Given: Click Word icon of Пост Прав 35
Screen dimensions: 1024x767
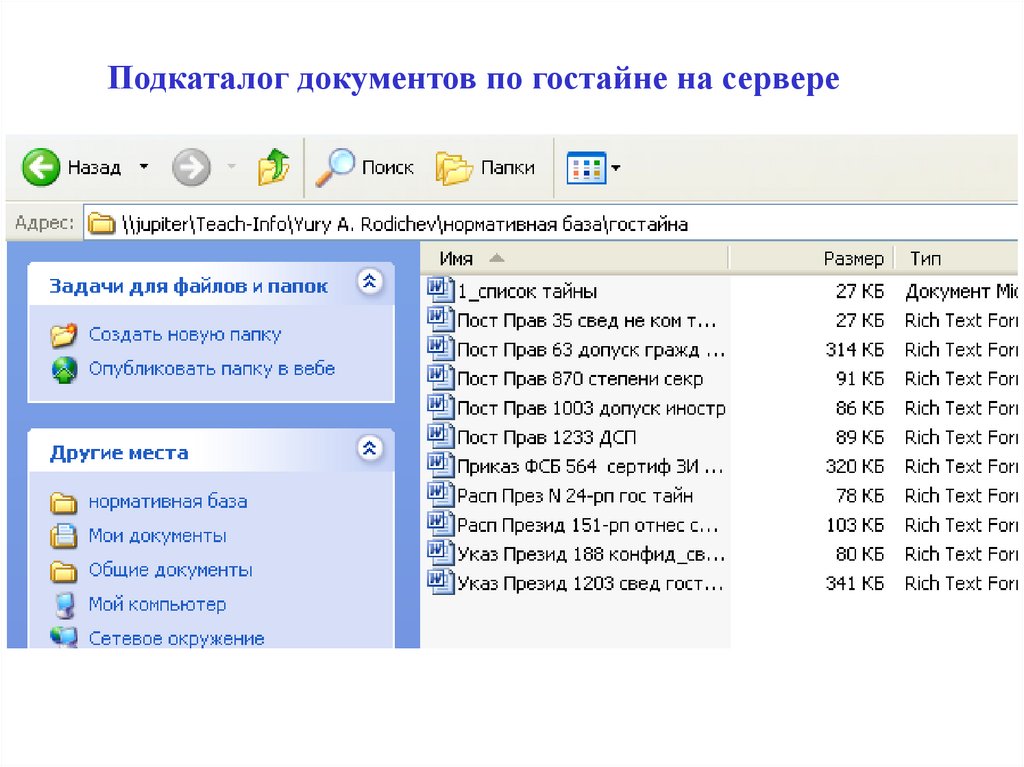Looking at the screenshot, I should 440,319.
